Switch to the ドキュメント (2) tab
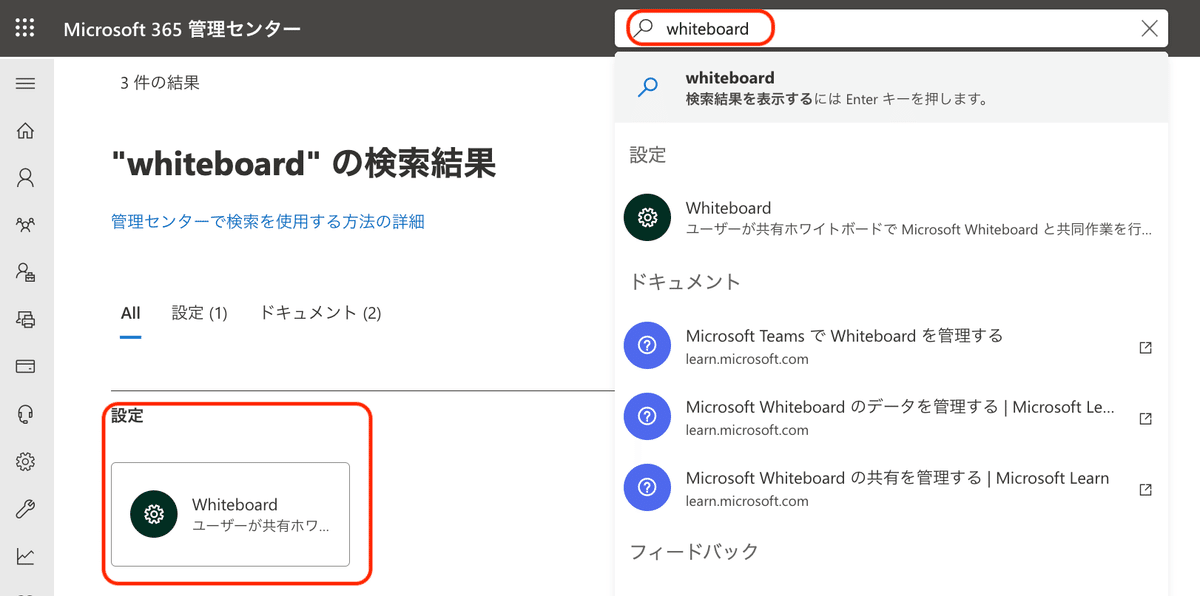Image resolution: width=1200 pixels, height=596 pixels. pyautogui.click(x=320, y=313)
